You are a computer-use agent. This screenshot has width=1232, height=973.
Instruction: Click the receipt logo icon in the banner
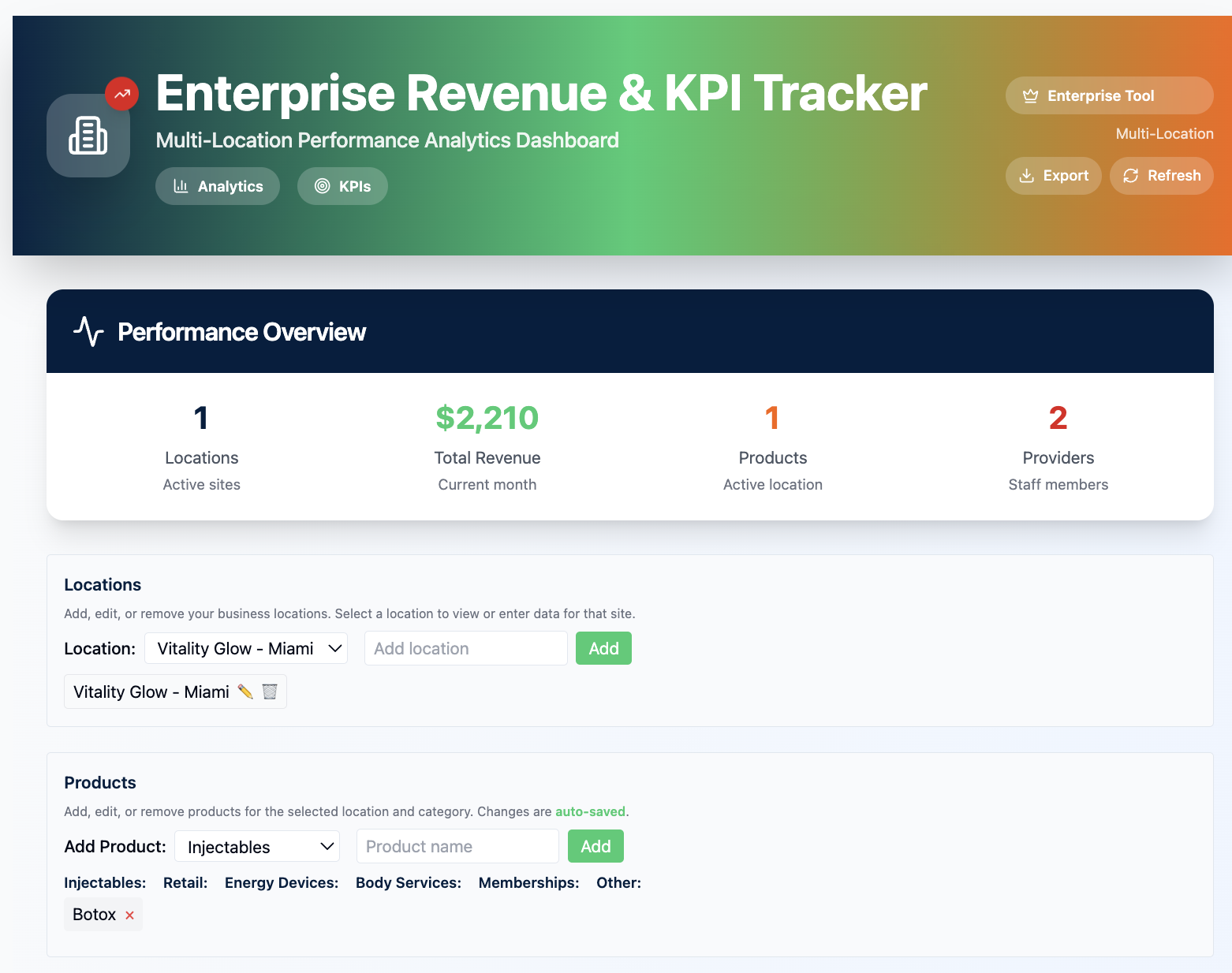click(x=88, y=135)
